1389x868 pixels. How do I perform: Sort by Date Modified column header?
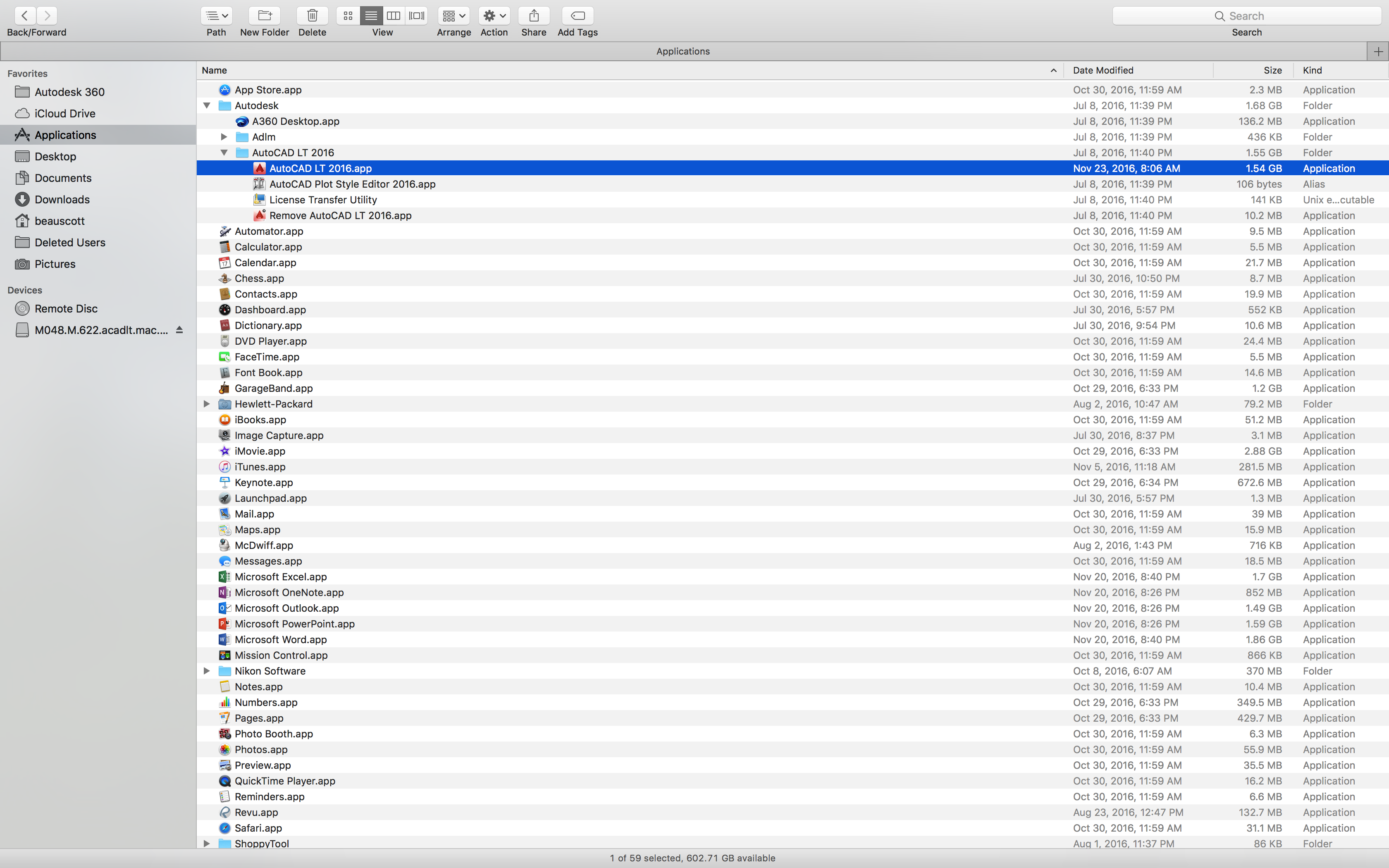click(1139, 70)
